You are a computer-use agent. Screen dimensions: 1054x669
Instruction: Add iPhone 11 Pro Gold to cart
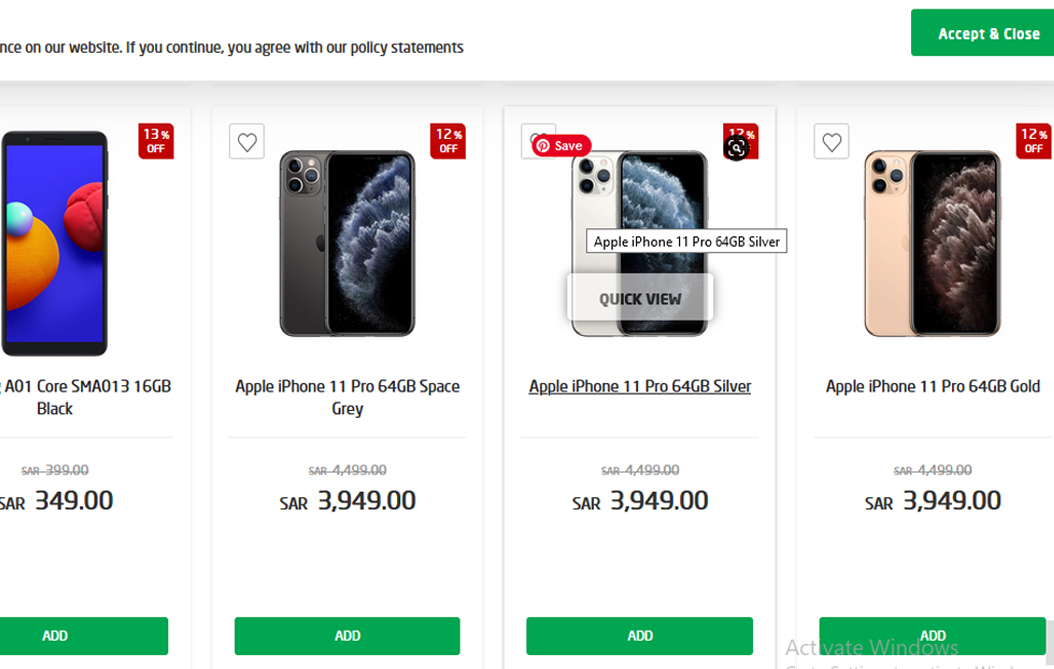932,636
